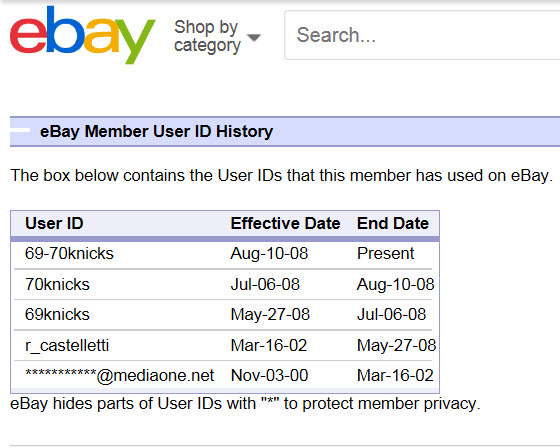Screen dimensions: 560x448
Task: Focus the Search input field
Action: click(x=422, y=35)
